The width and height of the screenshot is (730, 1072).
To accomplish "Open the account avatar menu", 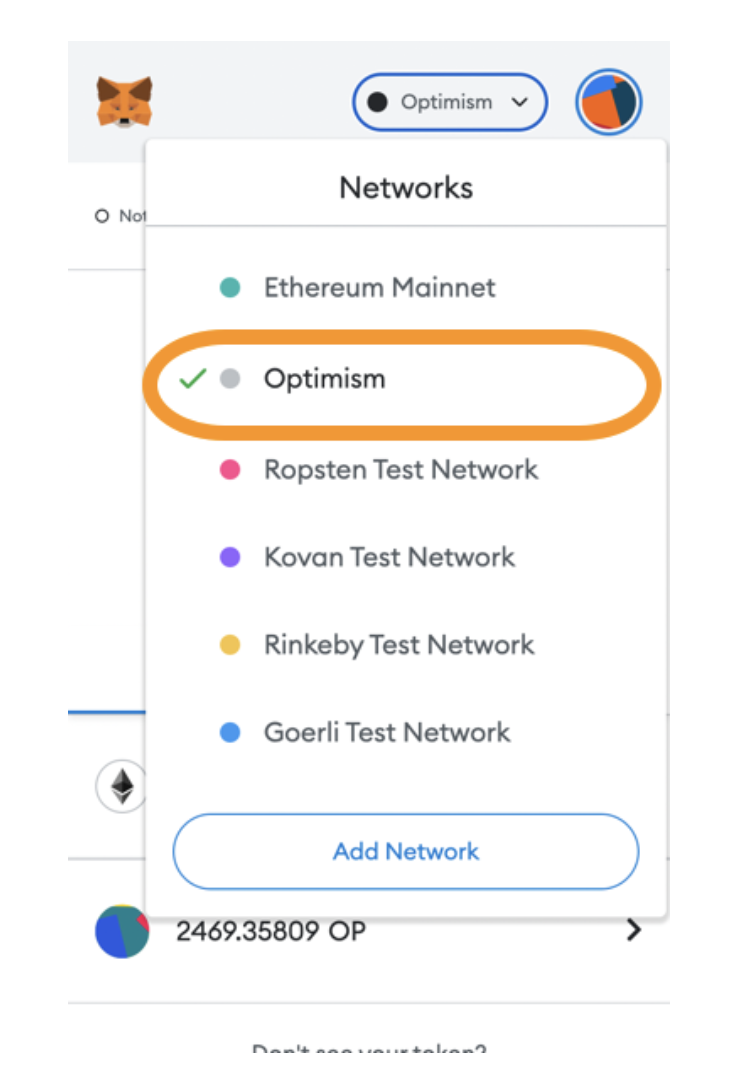I will [x=608, y=102].
